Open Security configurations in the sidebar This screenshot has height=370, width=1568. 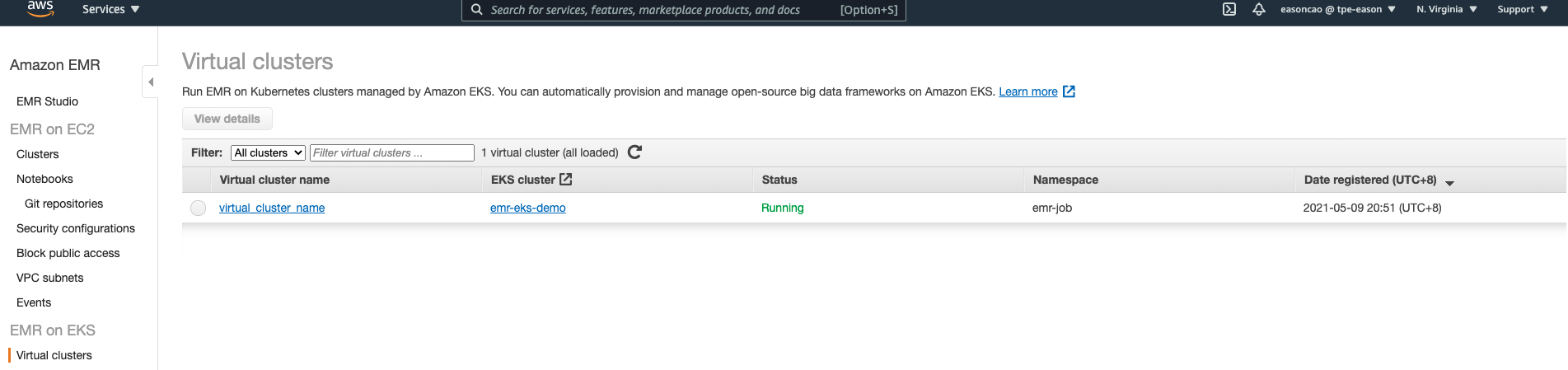76,228
